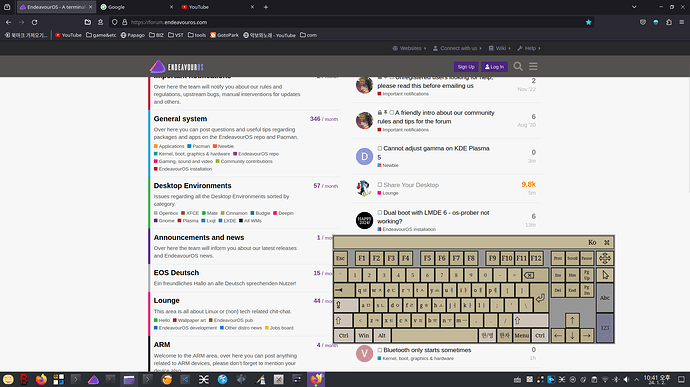
Task: Open the Firefox application menu
Action: coord(681,22)
